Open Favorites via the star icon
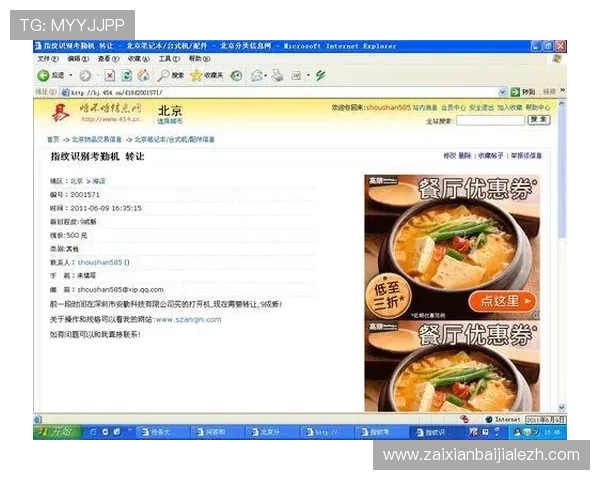This screenshot has width=600, height=480. [196, 75]
